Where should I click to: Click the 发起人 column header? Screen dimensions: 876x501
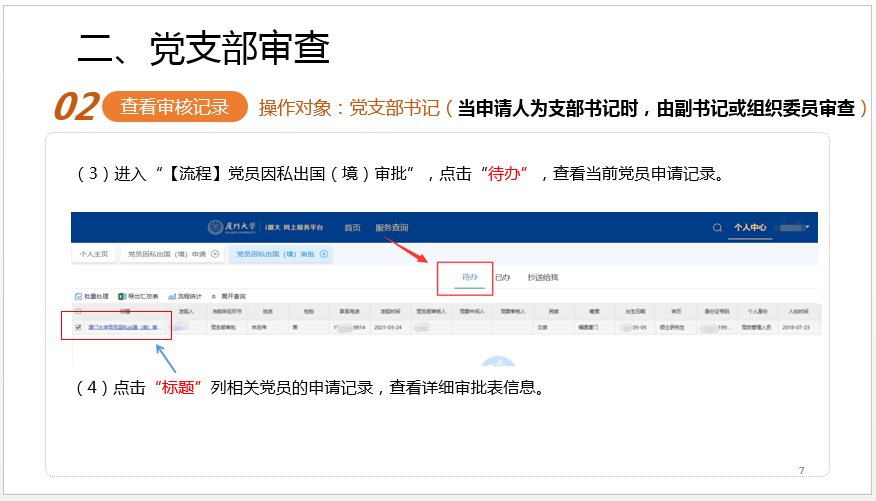coord(186,311)
